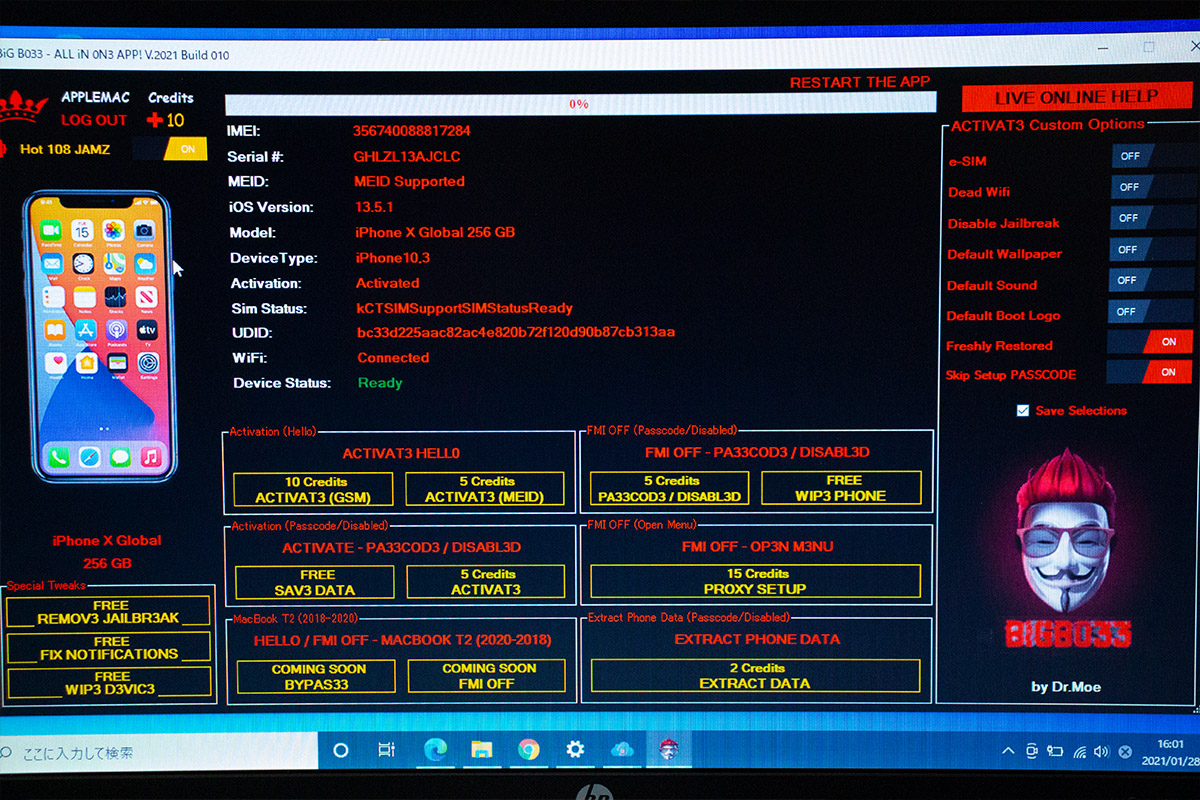Toggle the Default Sound switch
Viewport: 1200px width, 800px height.
click(x=1150, y=280)
